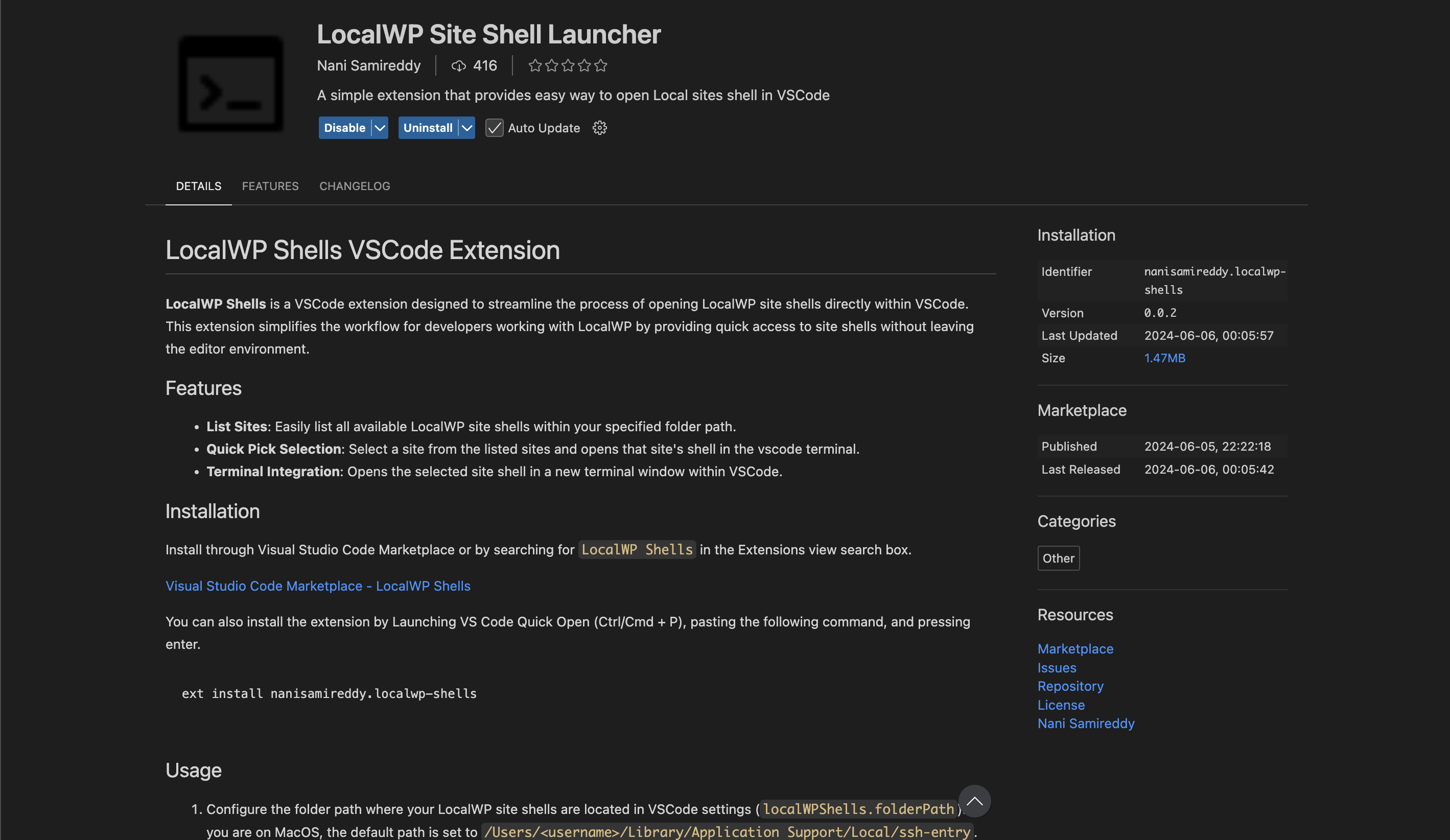Open Visual Studio Code Marketplace - LocalWP Shells link
The height and width of the screenshot is (840, 1450).
coord(318,586)
